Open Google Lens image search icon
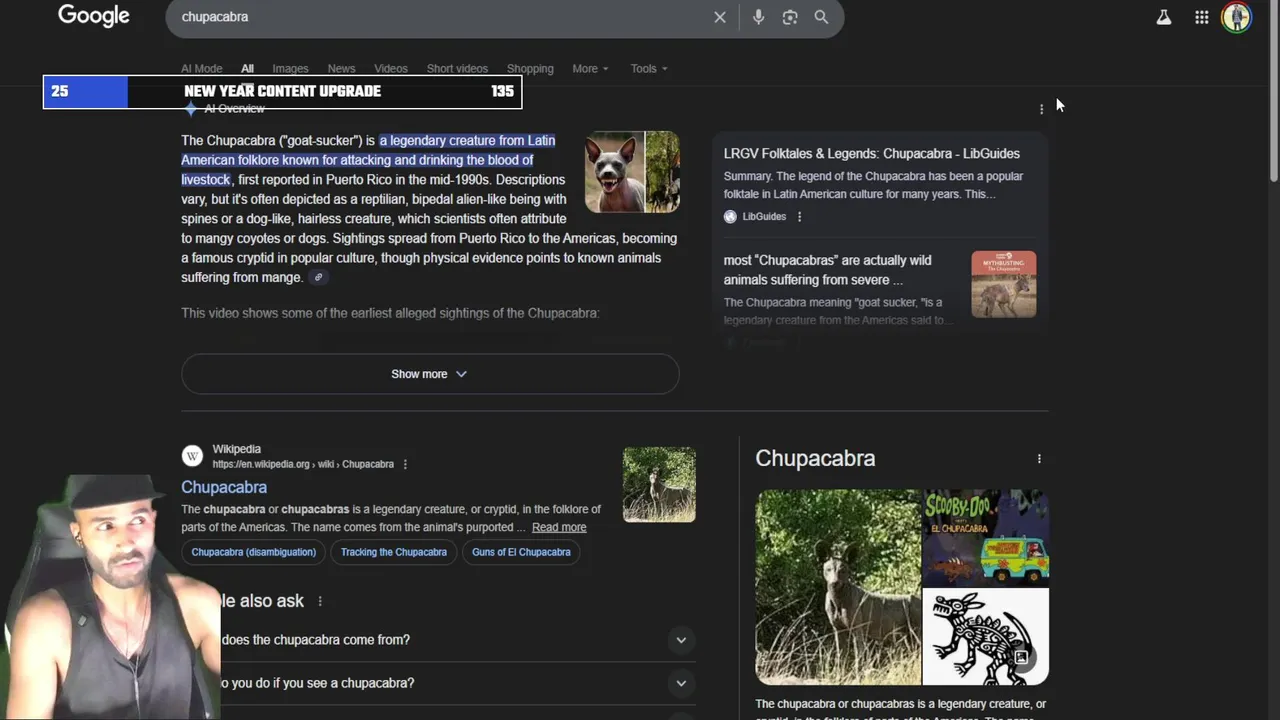 [x=790, y=17]
